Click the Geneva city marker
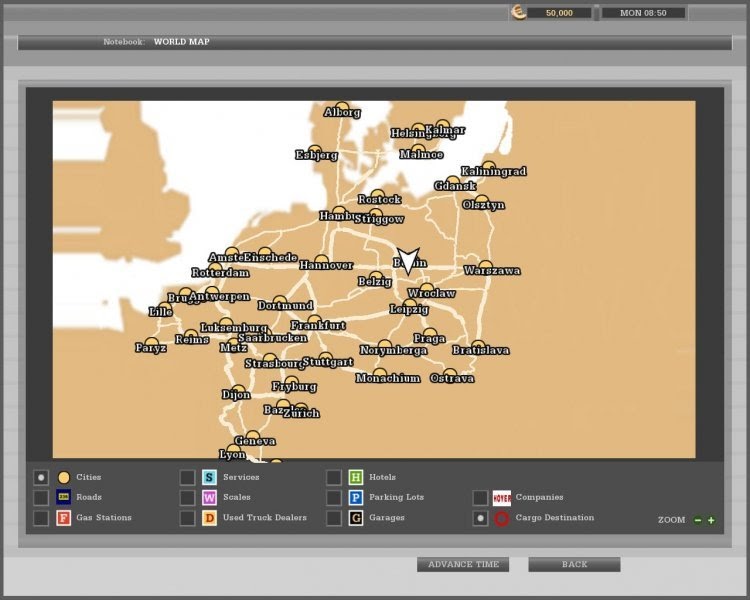This screenshot has height=600, width=750. 253,435
